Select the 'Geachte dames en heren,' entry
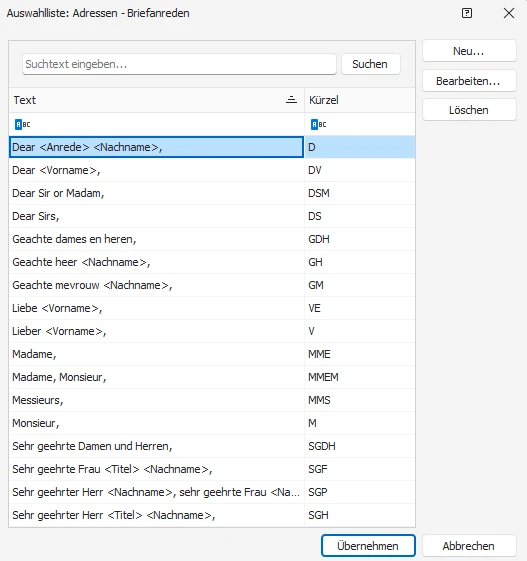Screen dimensions: 527x561 click(x=212, y=239)
